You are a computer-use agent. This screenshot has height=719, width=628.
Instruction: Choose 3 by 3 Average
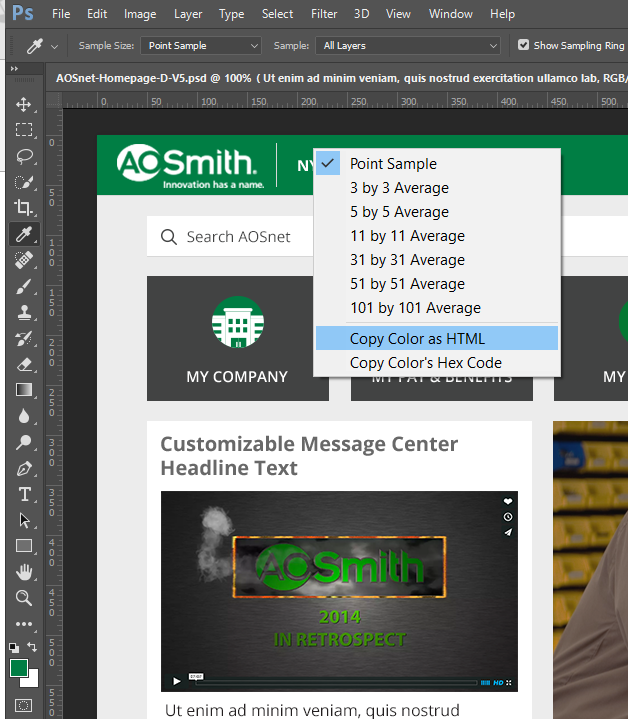click(437, 188)
